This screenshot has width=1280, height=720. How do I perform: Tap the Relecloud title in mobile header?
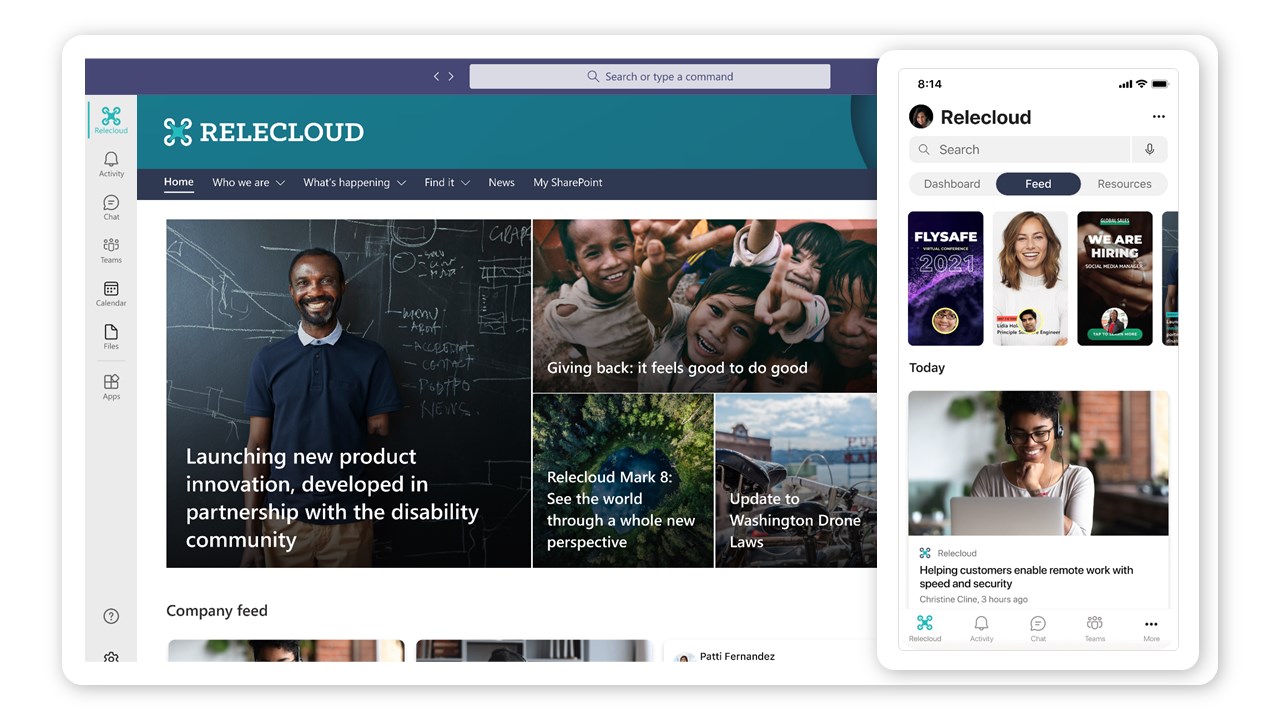pyautogui.click(x=986, y=117)
